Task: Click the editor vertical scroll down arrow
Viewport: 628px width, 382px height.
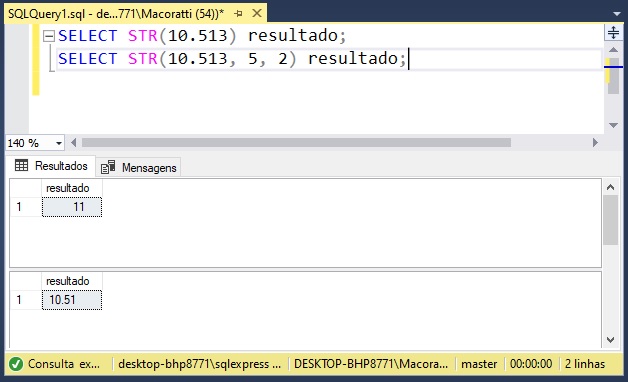Action: 613,125
